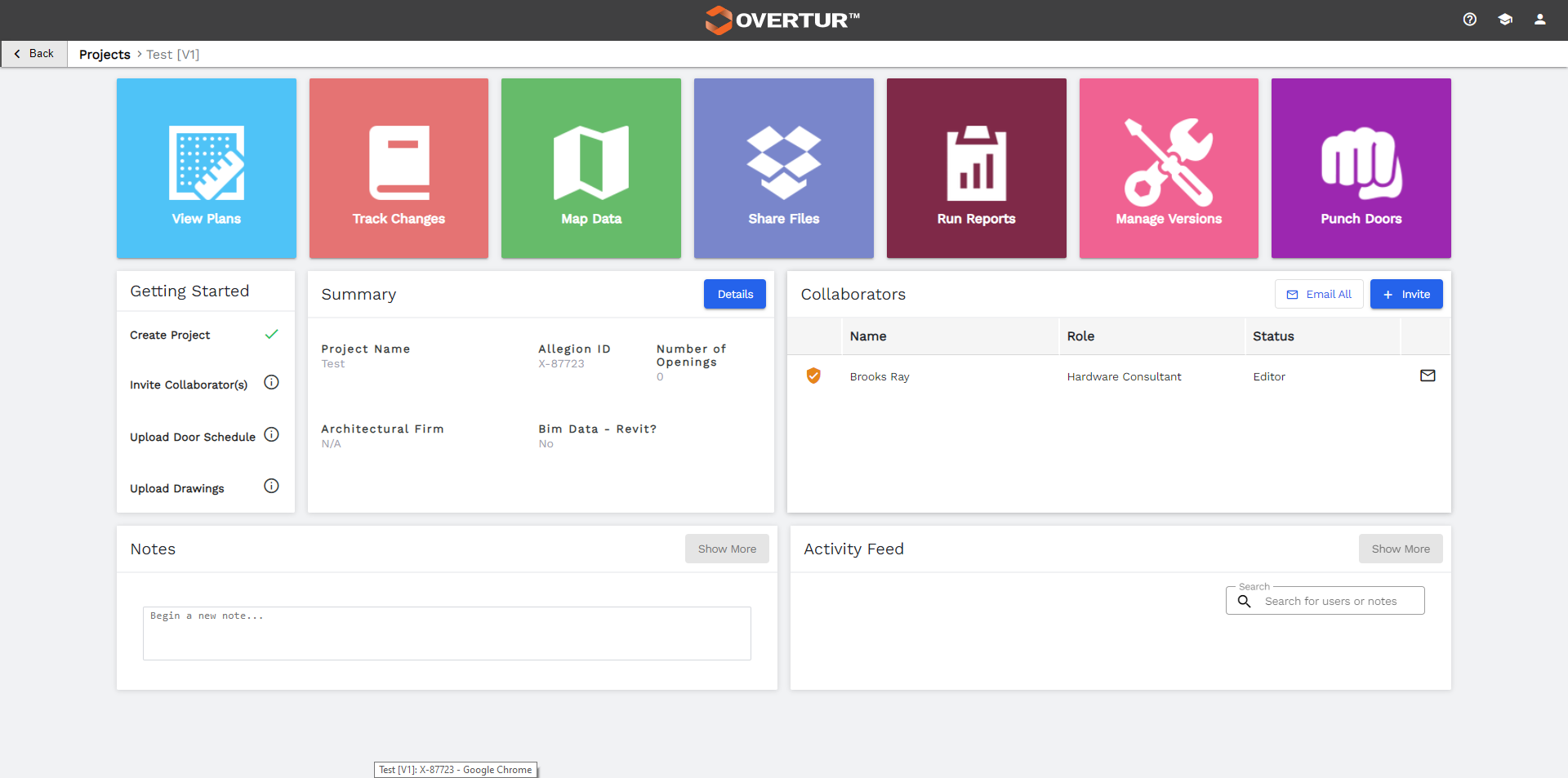Click the shield badge for Brooks Ray

click(813, 376)
